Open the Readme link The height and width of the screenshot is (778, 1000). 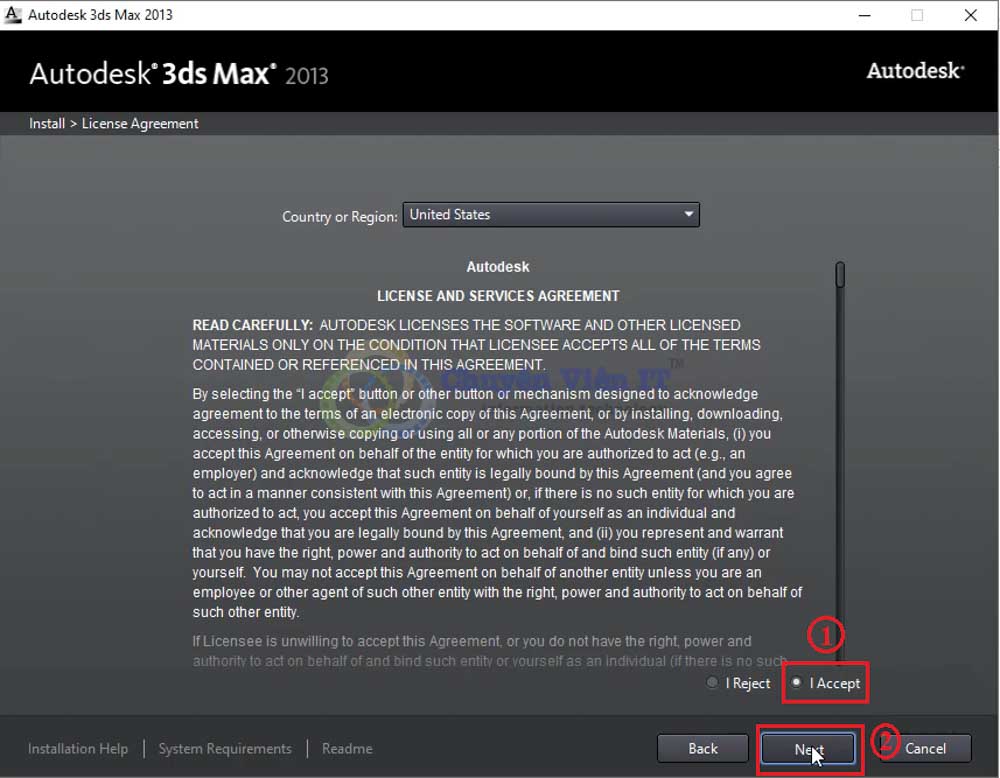[x=347, y=749]
